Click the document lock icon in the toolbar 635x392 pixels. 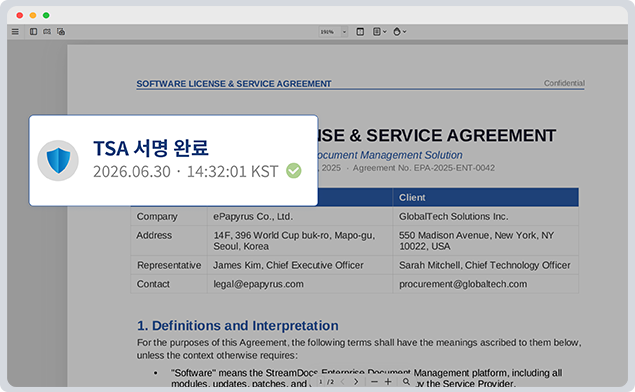(x=61, y=32)
